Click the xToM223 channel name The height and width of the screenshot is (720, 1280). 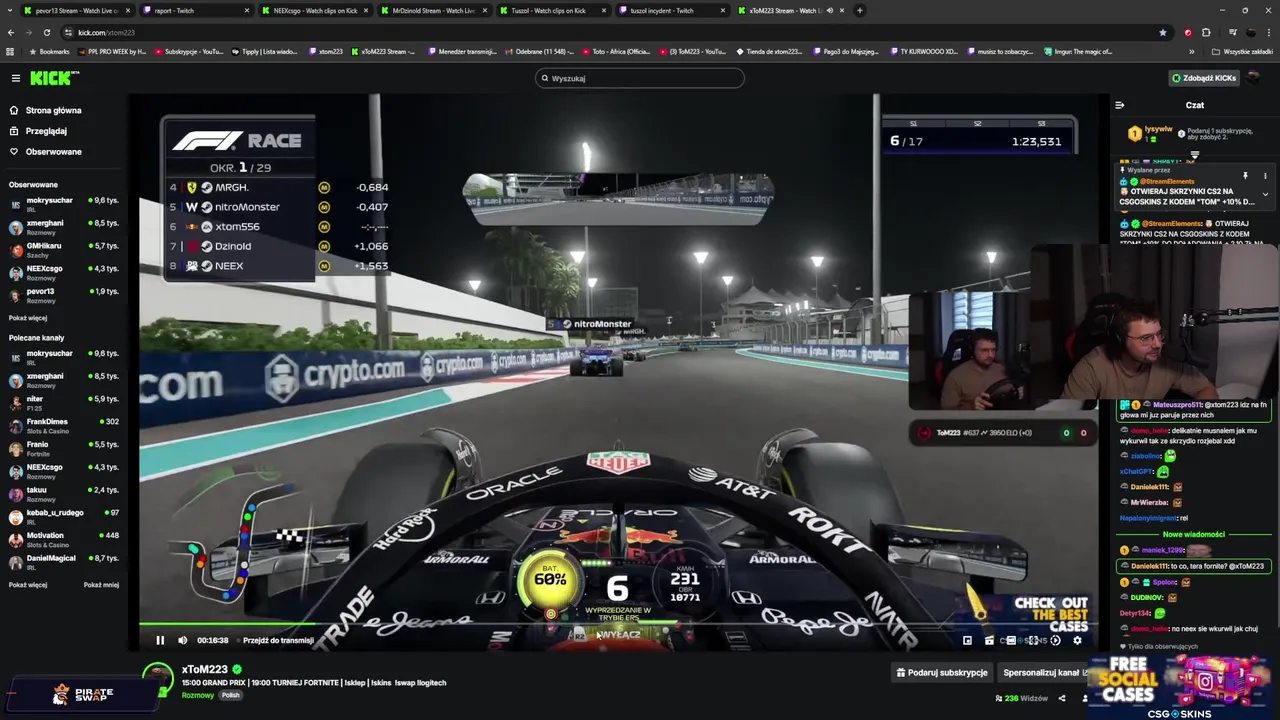tap(205, 669)
